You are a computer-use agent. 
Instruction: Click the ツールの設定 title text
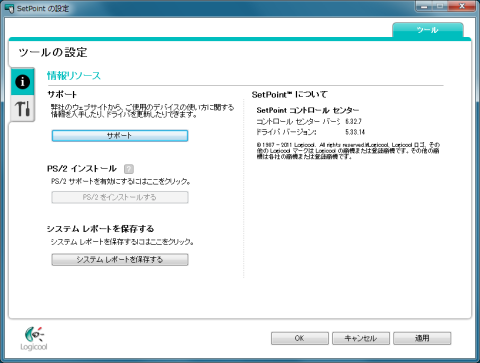point(53,52)
